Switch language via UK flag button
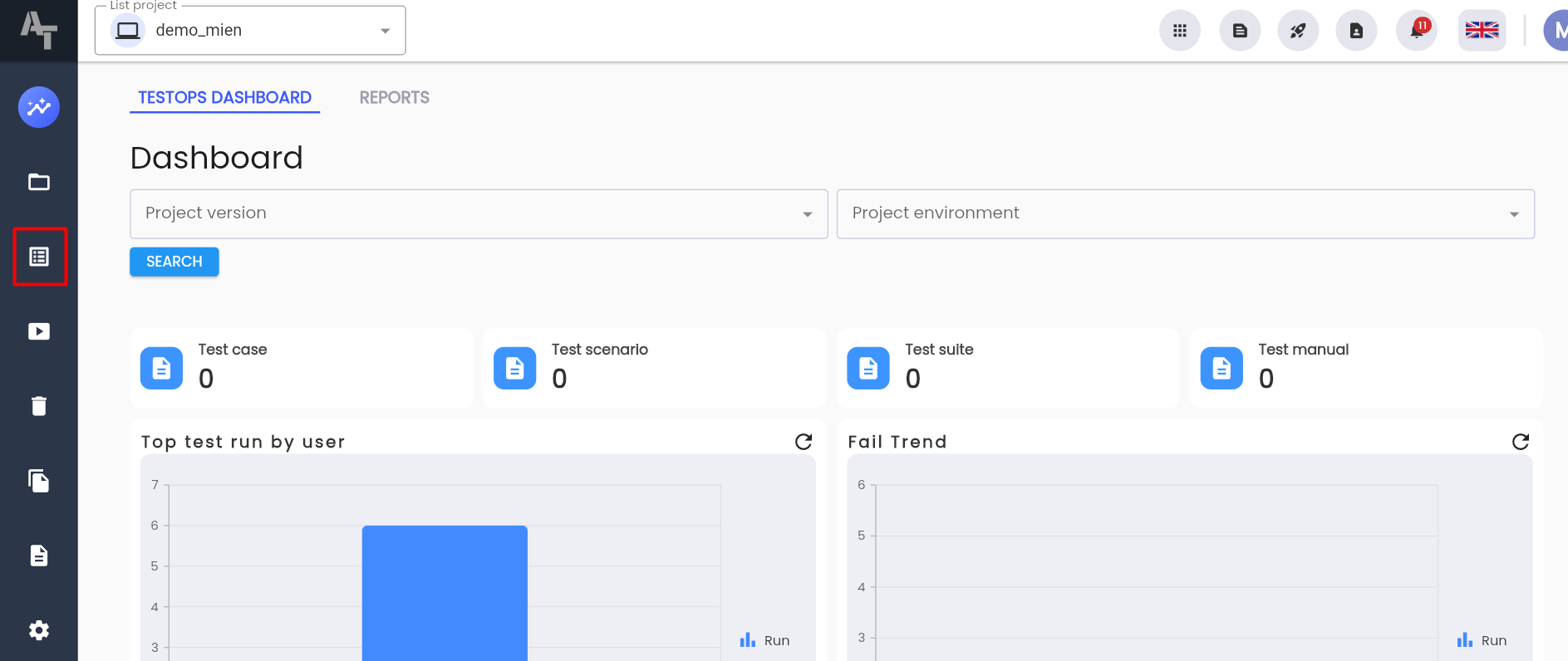Viewport: 1568px width, 661px height. pos(1482,31)
